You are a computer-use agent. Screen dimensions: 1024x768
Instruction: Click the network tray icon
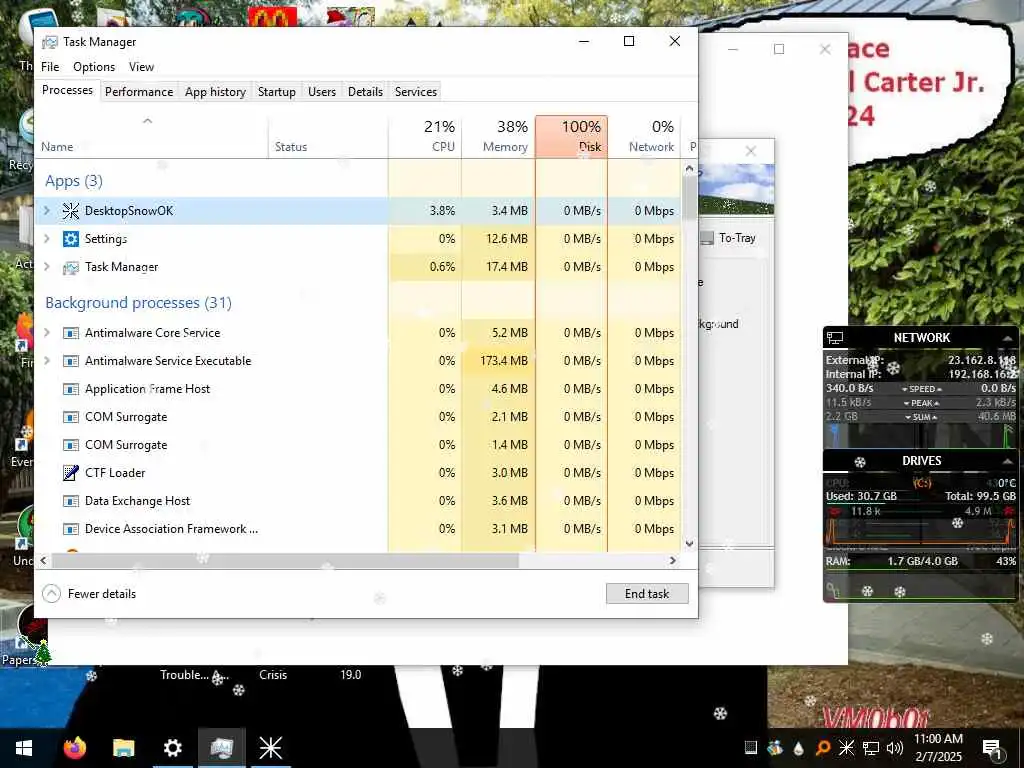(871, 748)
